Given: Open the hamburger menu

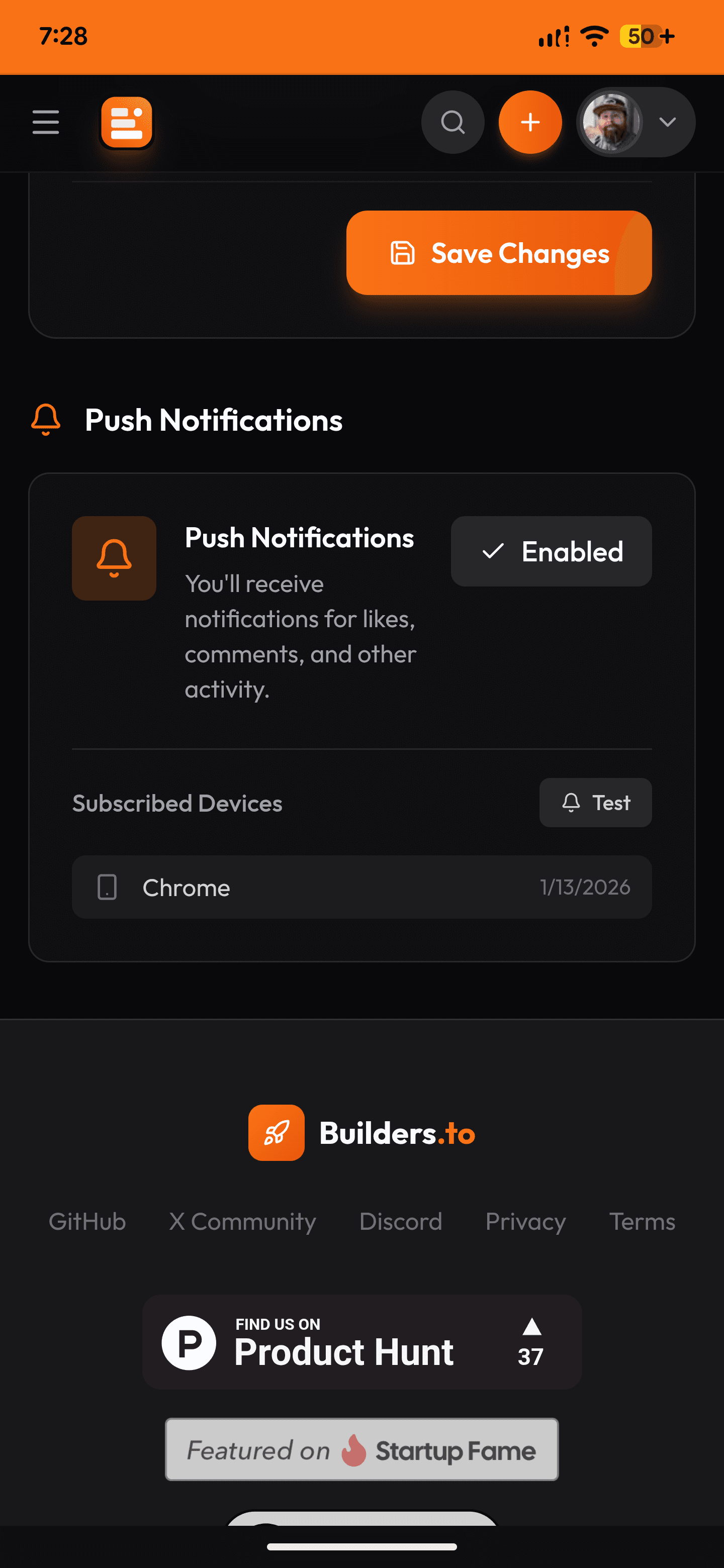Looking at the screenshot, I should [45, 122].
